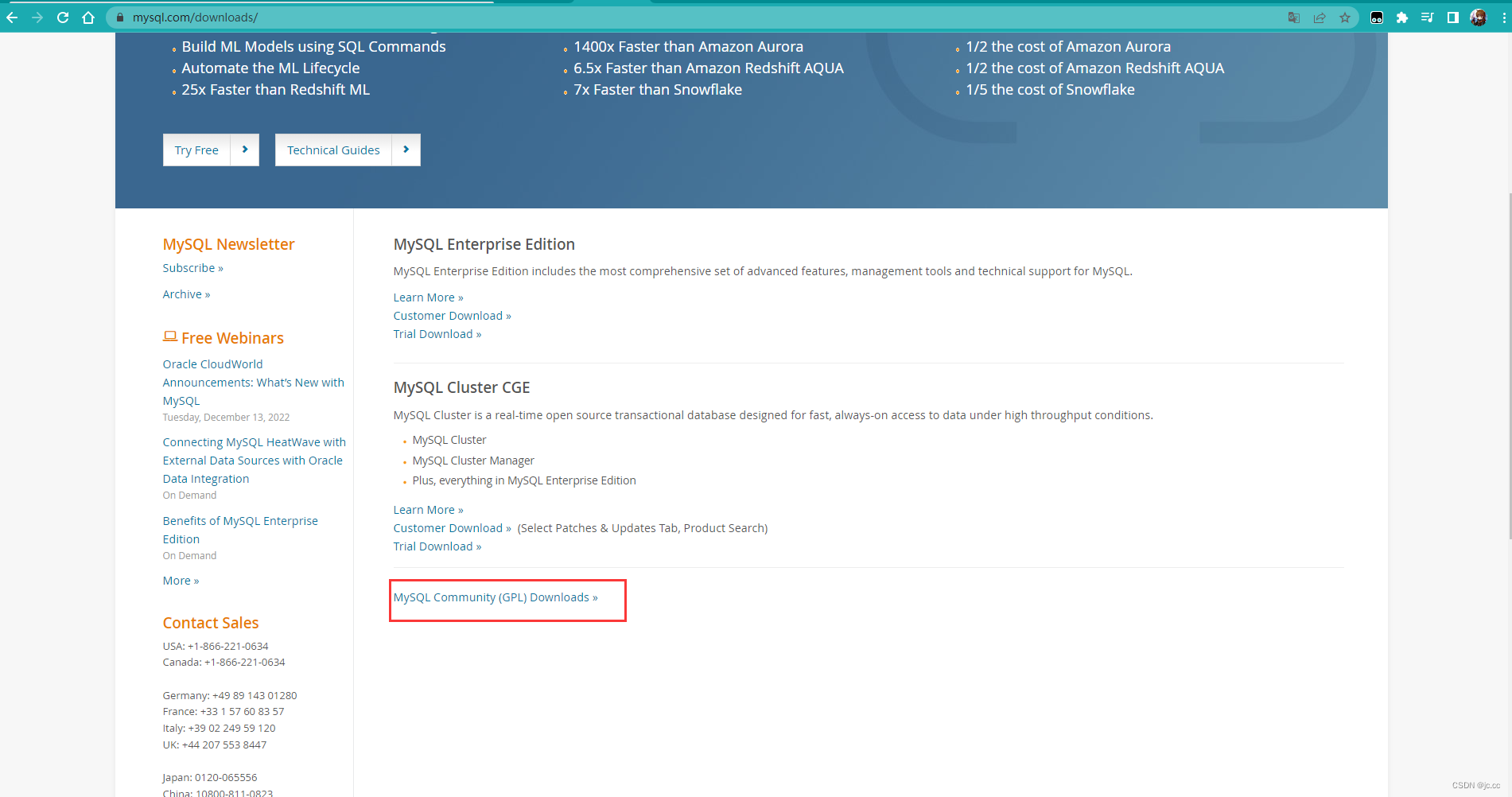The height and width of the screenshot is (797, 1512).
Task: Open the newsletter Archive link
Action: 187,294
